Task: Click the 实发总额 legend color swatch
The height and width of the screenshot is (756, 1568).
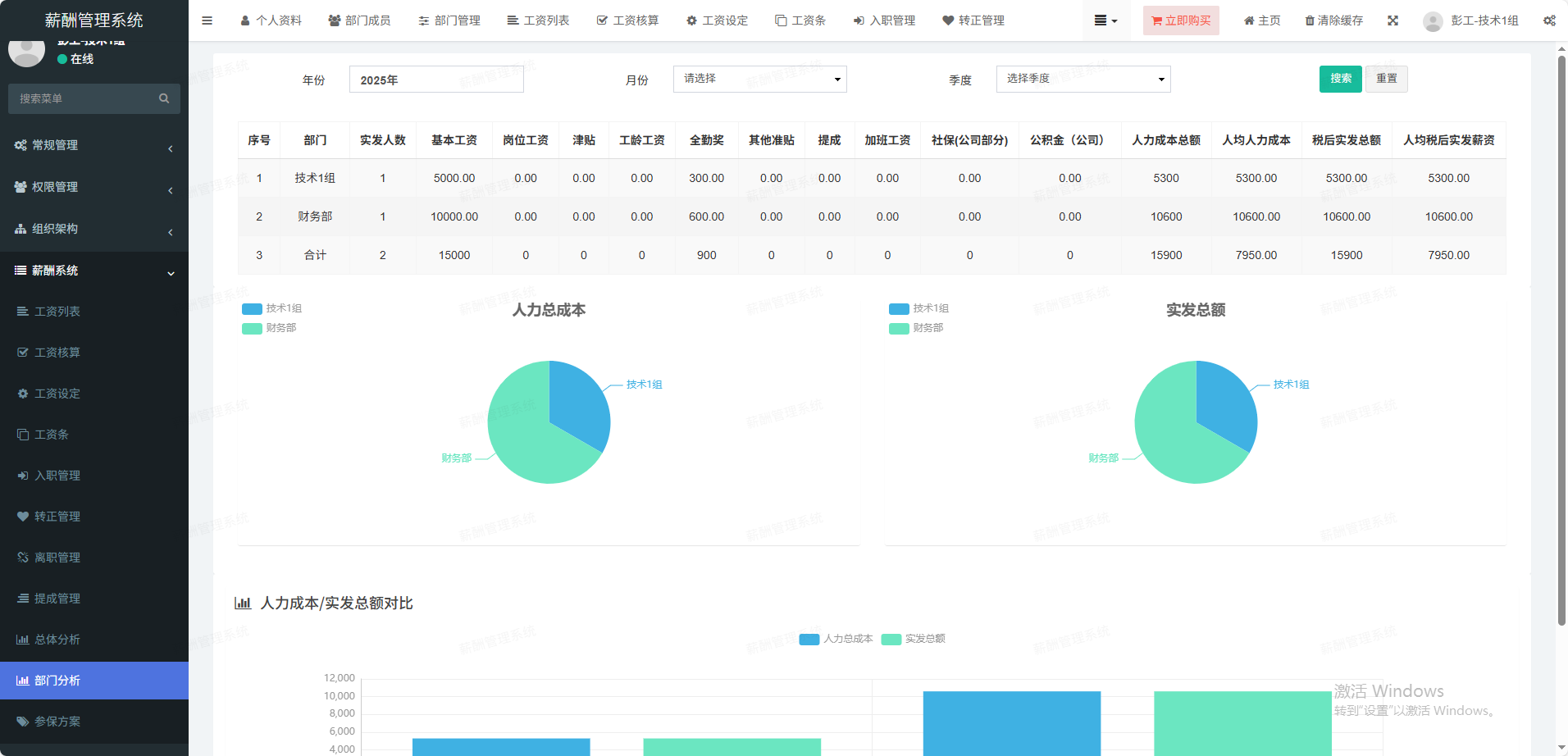Action: pyautogui.click(x=891, y=640)
